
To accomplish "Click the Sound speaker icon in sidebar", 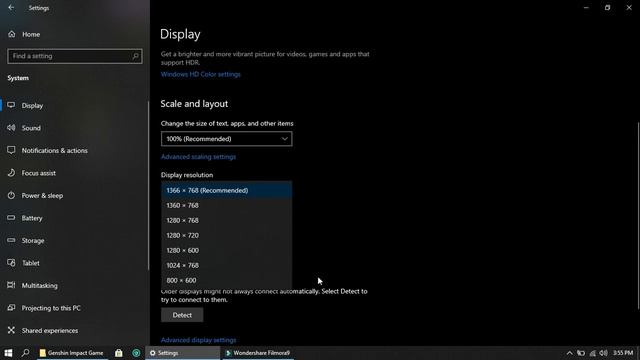I will pyautogui.click(x=11, y=128).
